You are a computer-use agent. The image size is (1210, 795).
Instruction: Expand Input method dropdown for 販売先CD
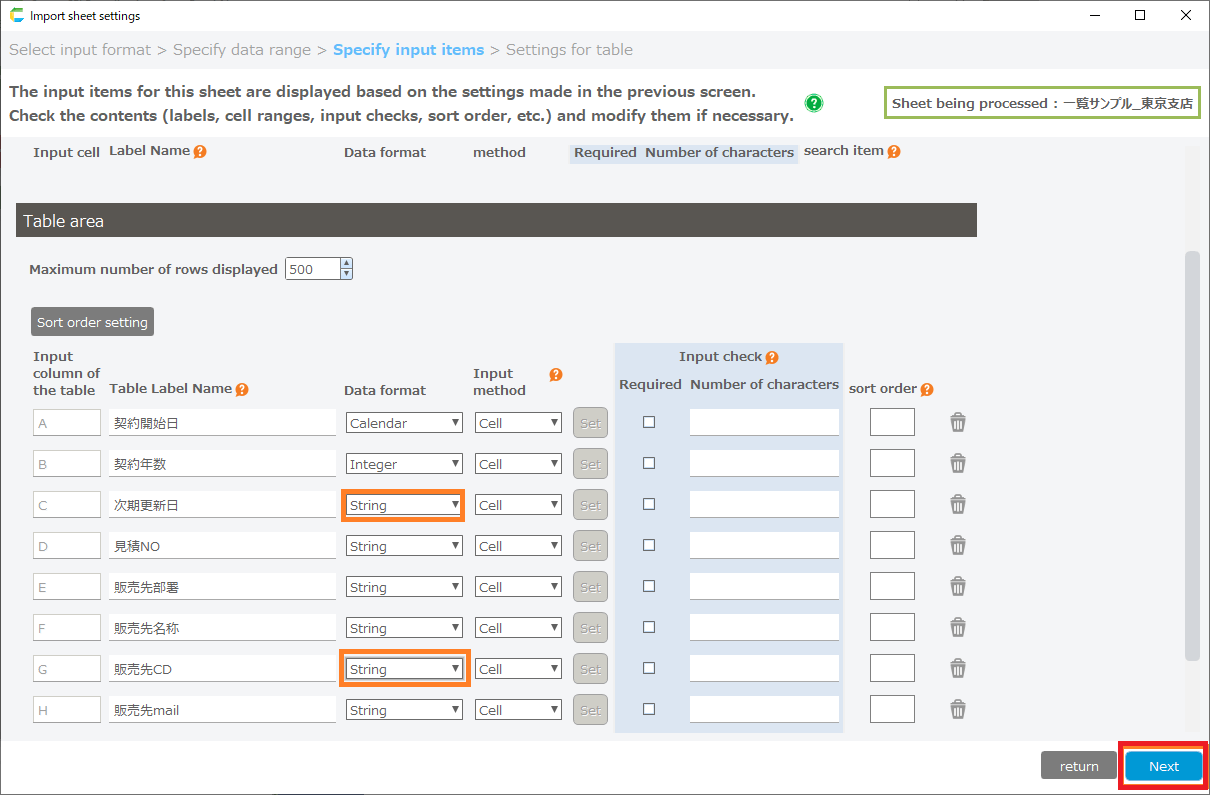pos(518,670)
